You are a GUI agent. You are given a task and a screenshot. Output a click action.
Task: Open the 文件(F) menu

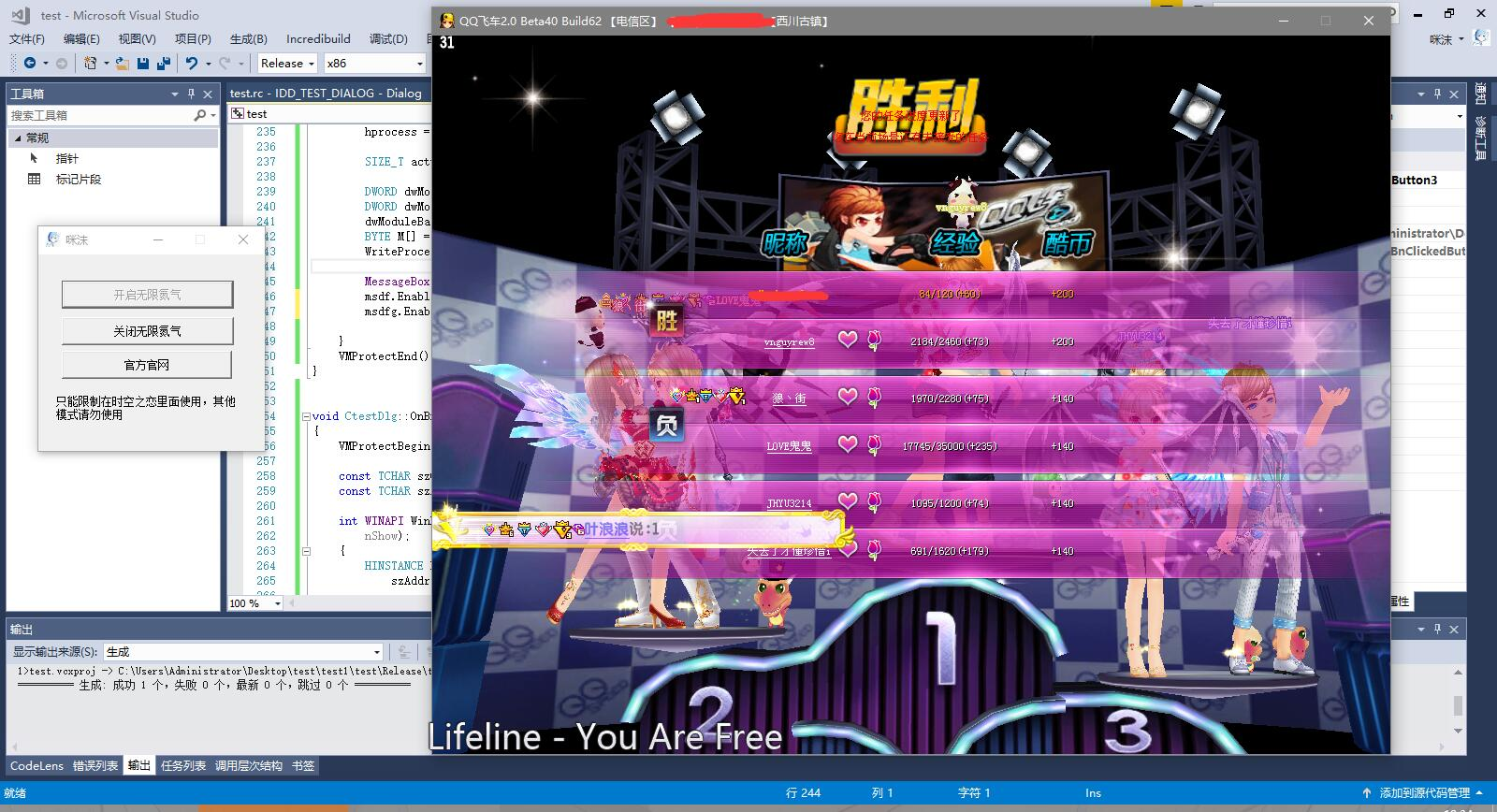coord(27,38)
